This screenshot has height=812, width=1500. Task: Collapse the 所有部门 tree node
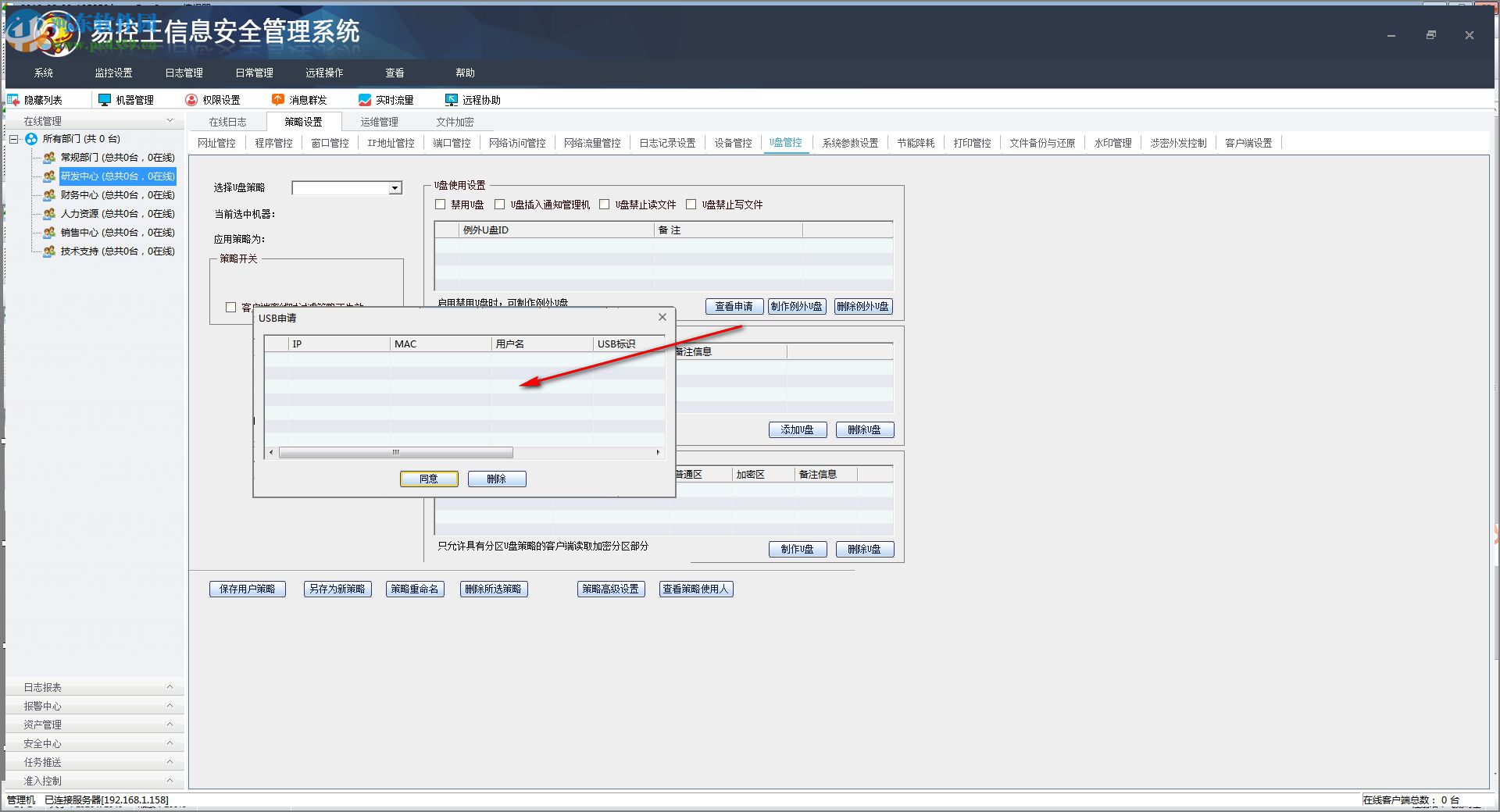tap(14, 139)
